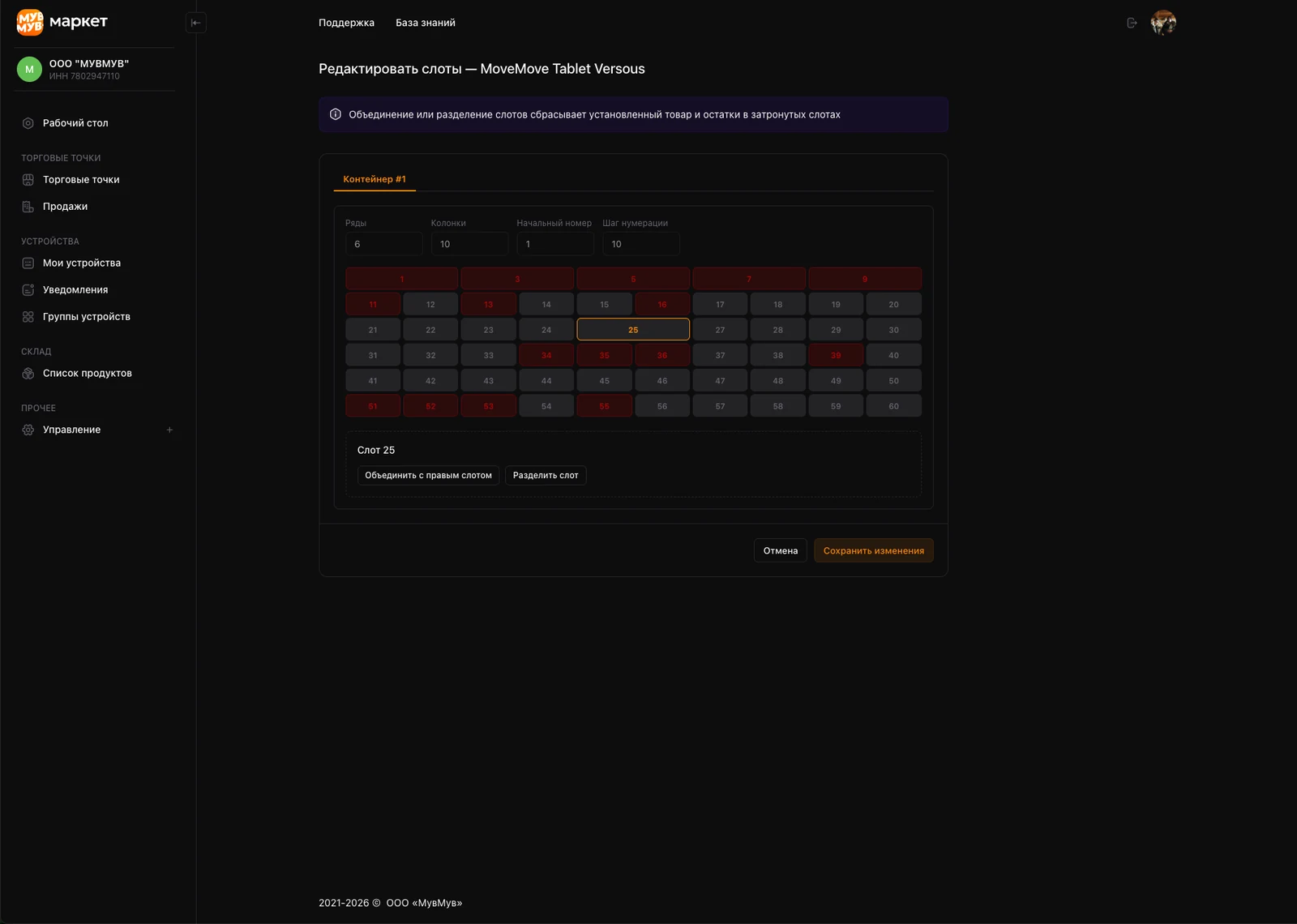Focus the Ряды input field
The width and height of the screenshot is (1297, 924).
click(x=384, y=244)
